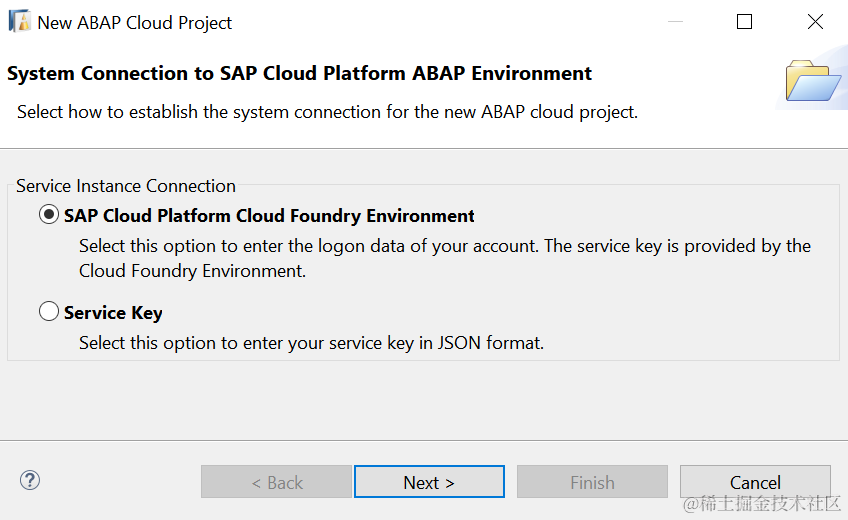Click the disabled < Back button

276,482
